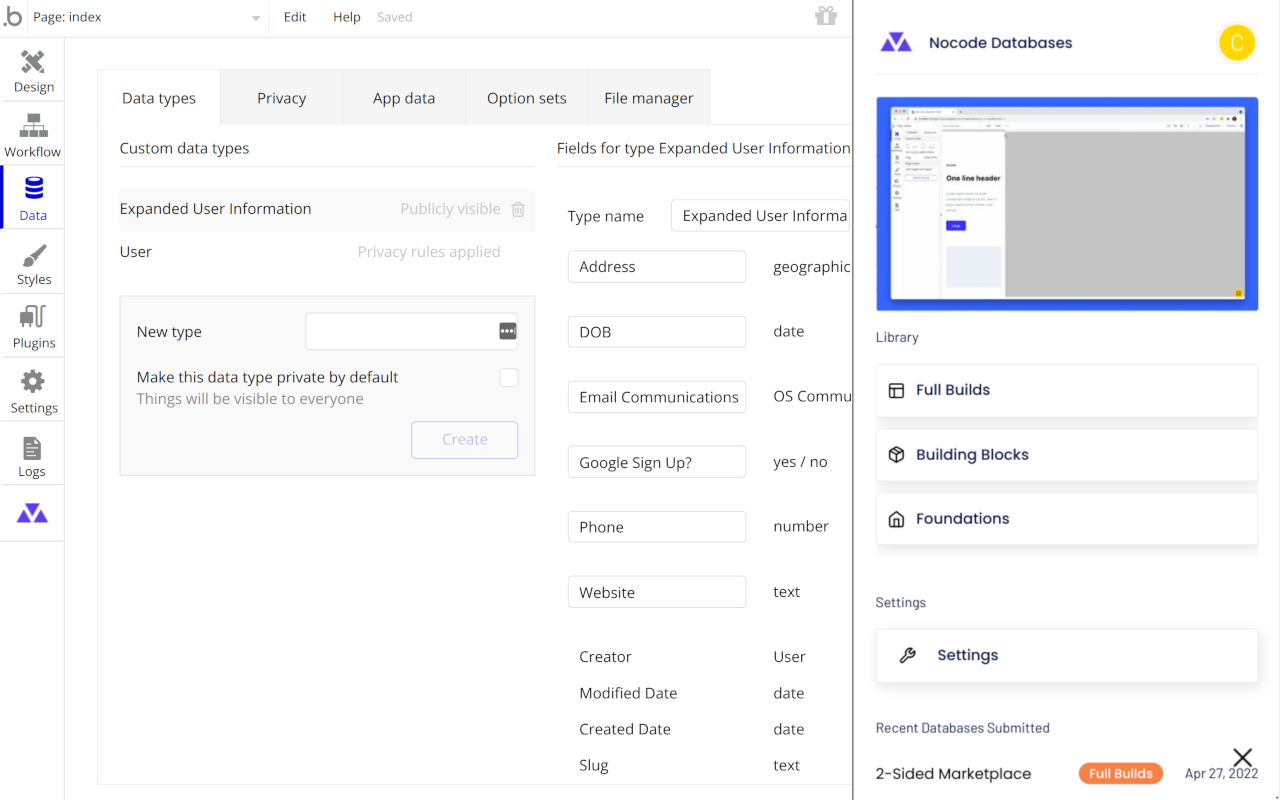Open the Workflow section in the sidebar
The height and width of the screenshot is (800, 1280).
[33, 133]
